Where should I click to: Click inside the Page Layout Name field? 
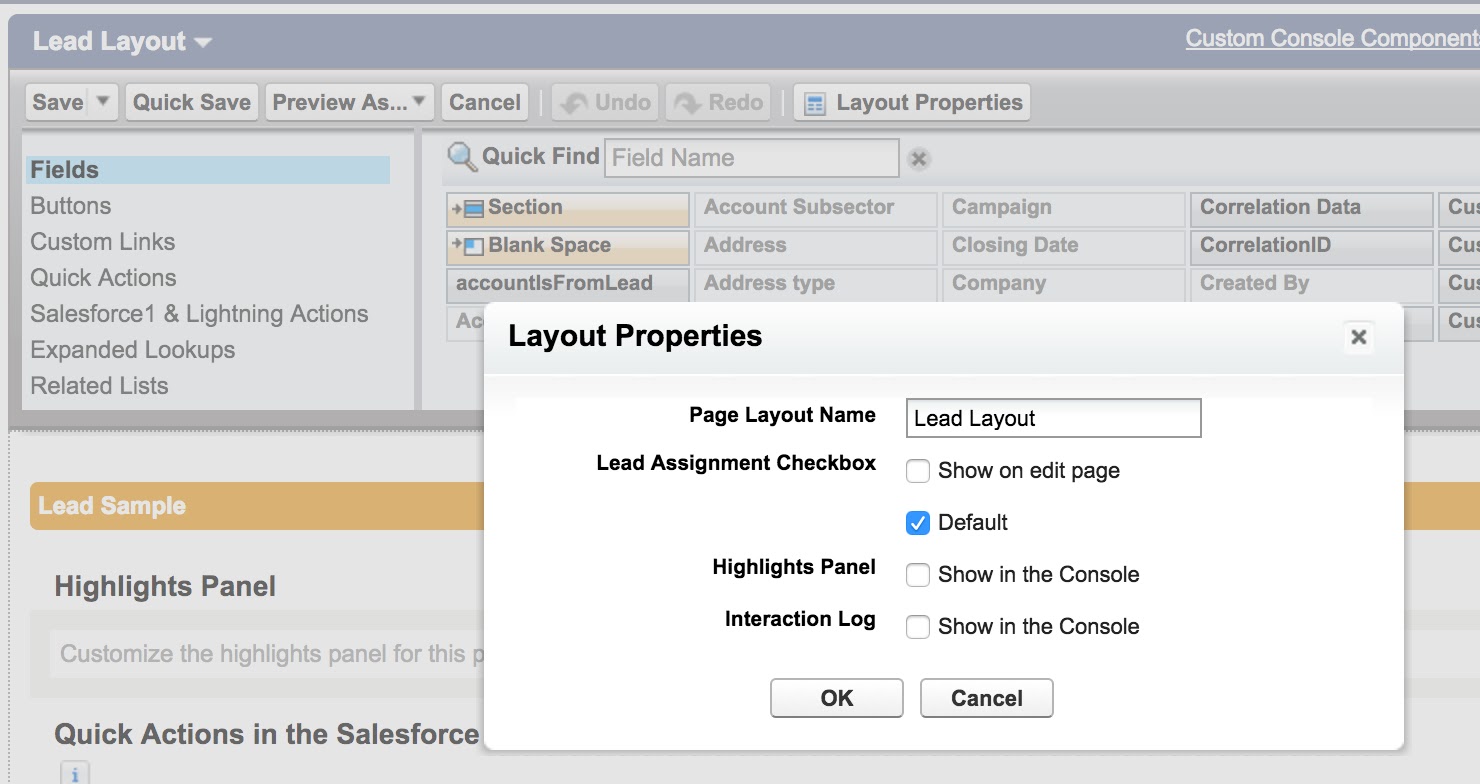pos(1053,418)
